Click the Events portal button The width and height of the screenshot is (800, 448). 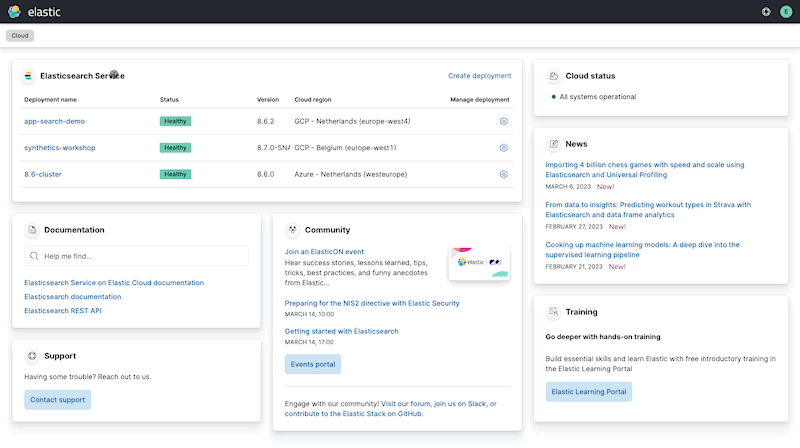pyautogui.click(x=313, y=364)
